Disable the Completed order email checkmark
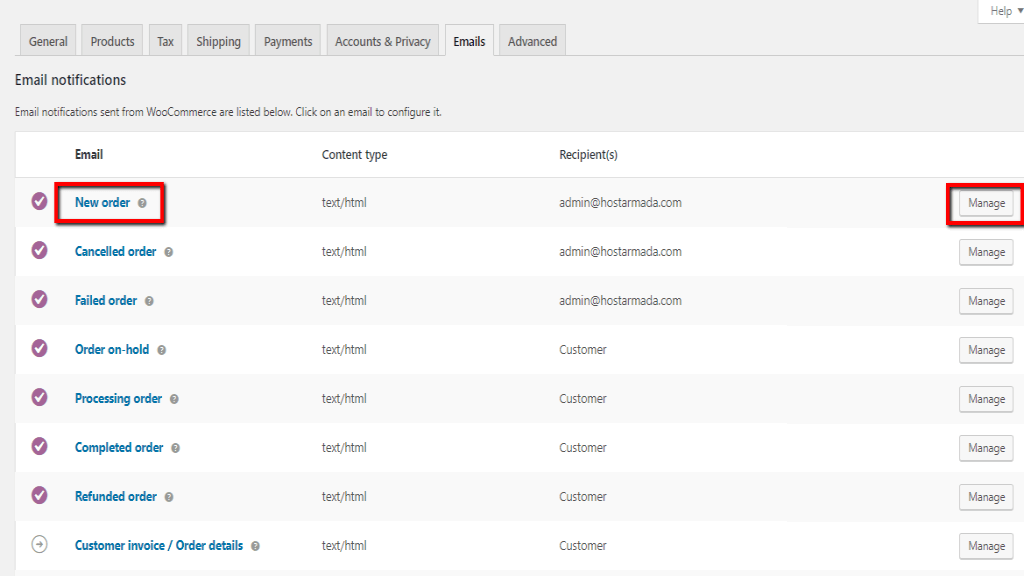 (39, 447)
